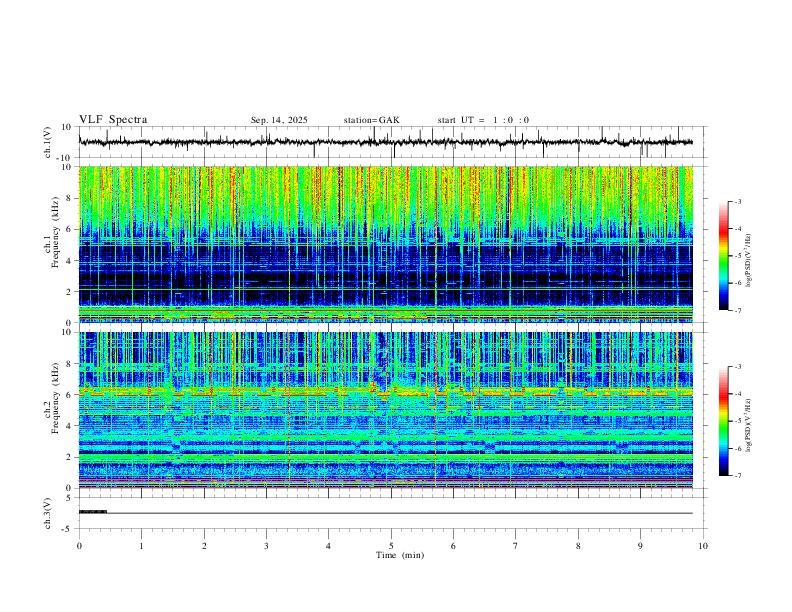Click time axis tick label '7'
The width and height of the screenshot is (792, 612).
[516, 546]
